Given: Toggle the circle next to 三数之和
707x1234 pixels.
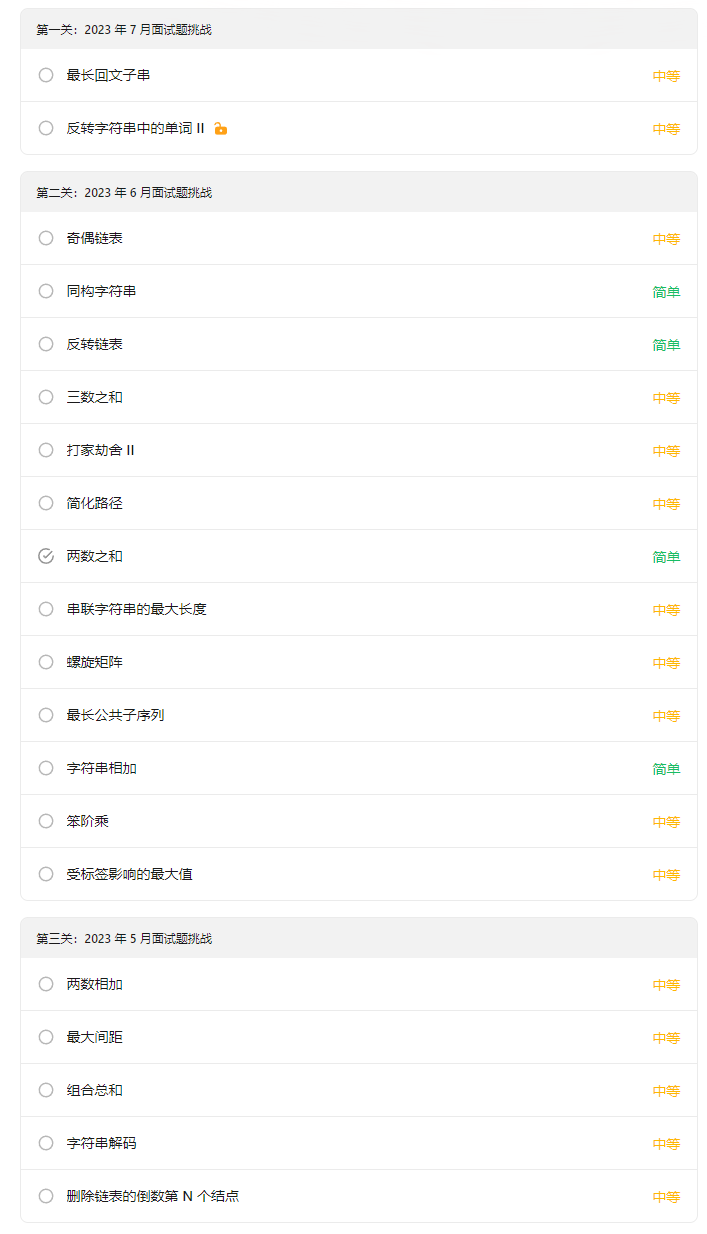Looking at the screenshot, I should (x=46, y=397).
